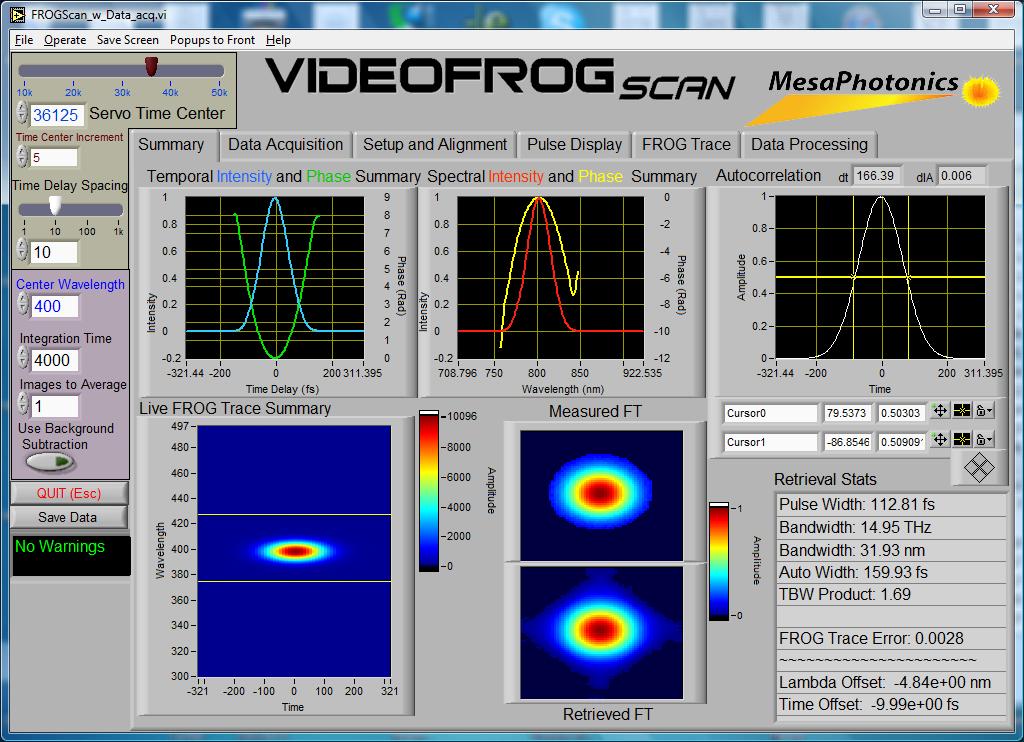Click Integration Time stepper arrows
1024x742 pixels.
pos(22,360)
